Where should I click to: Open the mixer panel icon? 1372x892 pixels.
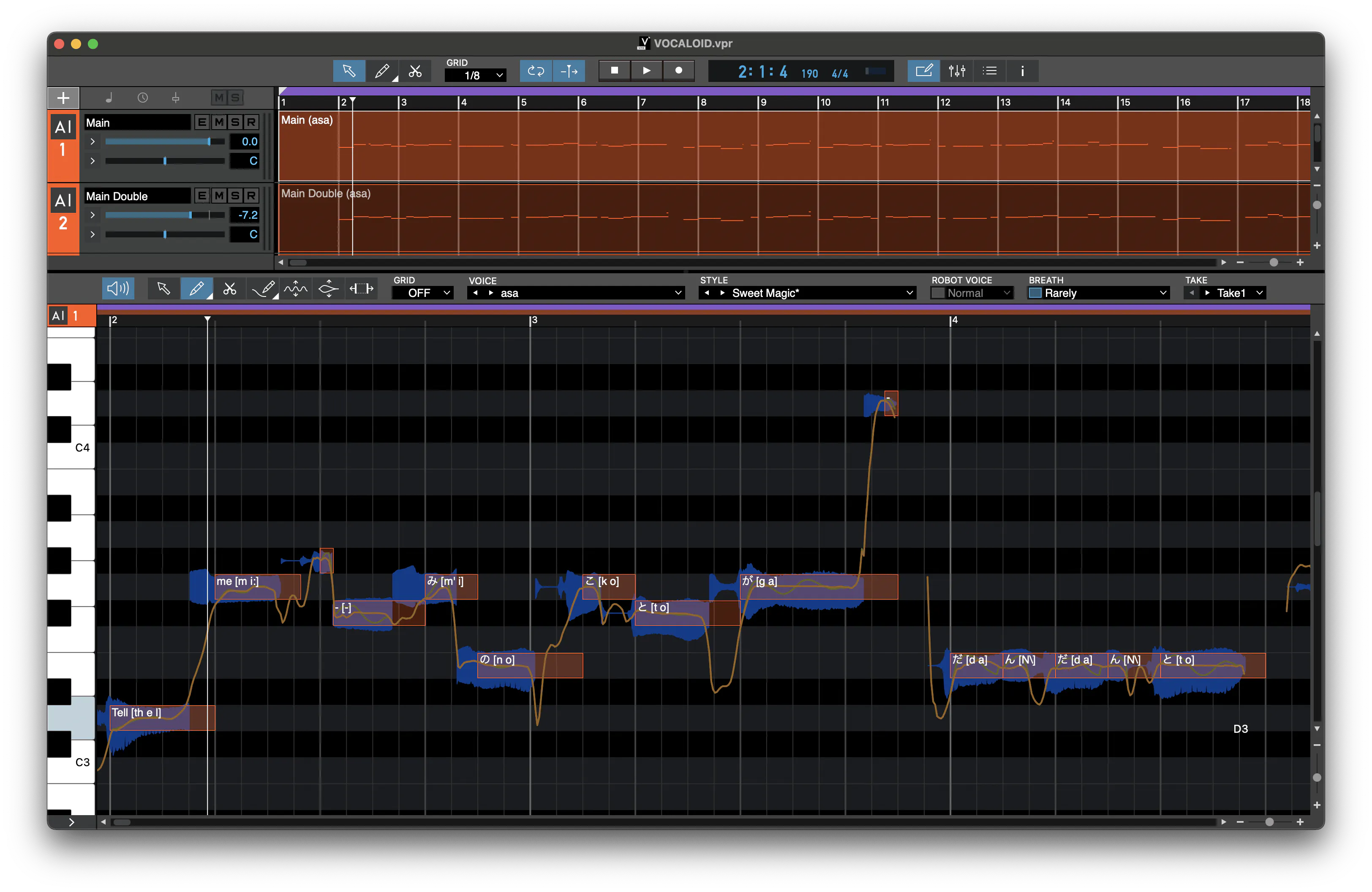[x=957, y=71]
